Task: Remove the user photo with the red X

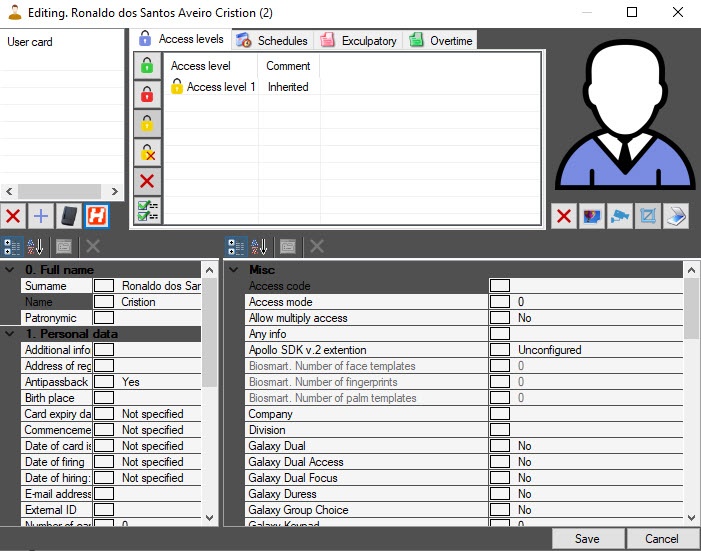Action: tap(564, 216)
